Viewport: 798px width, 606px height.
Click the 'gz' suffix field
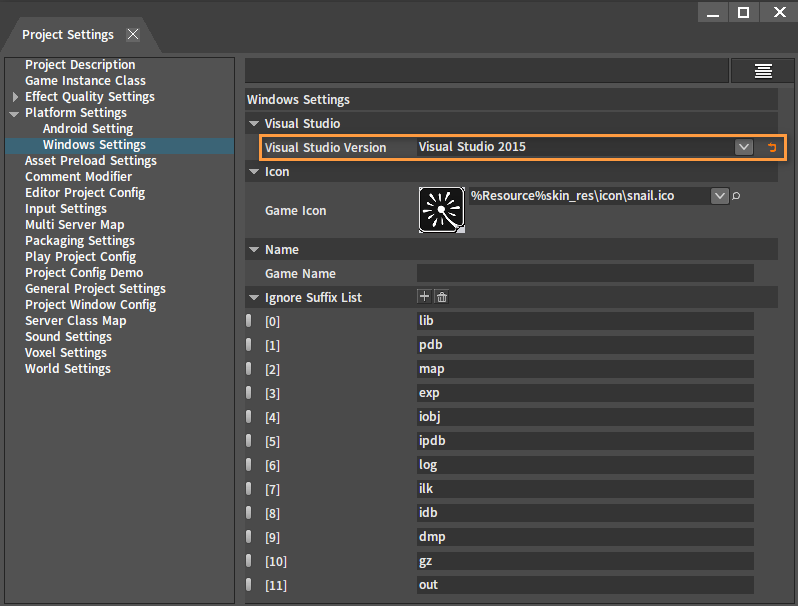(x=585, y=561)
